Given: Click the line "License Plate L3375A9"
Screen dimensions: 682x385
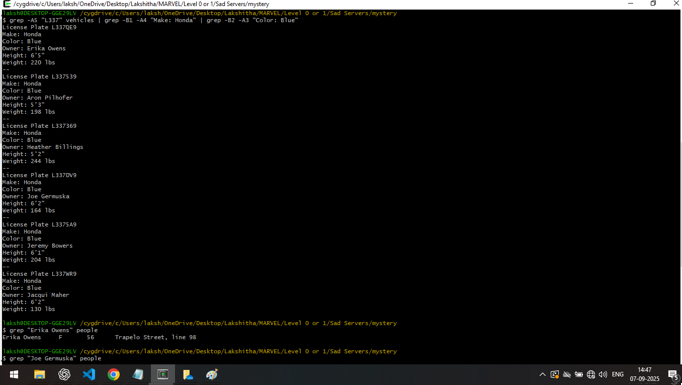Looking at the screenshot, I should [x=39, y=224].
